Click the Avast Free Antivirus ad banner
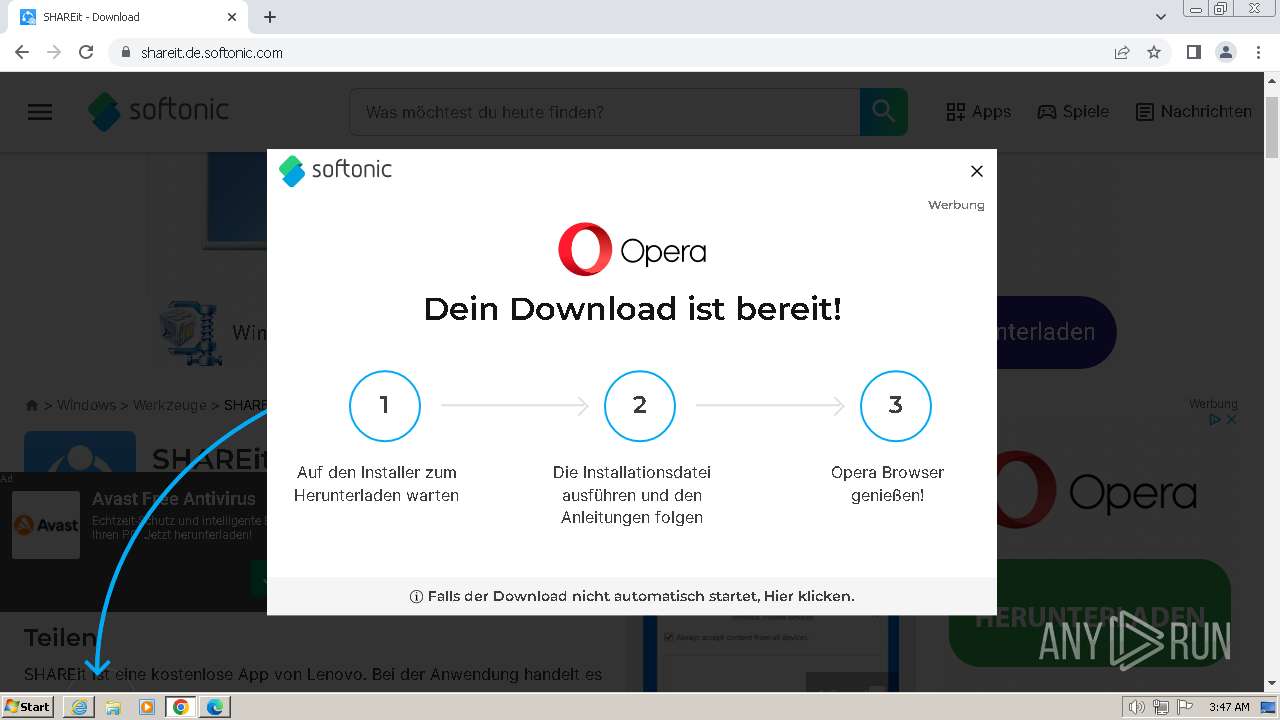Viewport: 1280px width, 720px height. tap(134, 542)
